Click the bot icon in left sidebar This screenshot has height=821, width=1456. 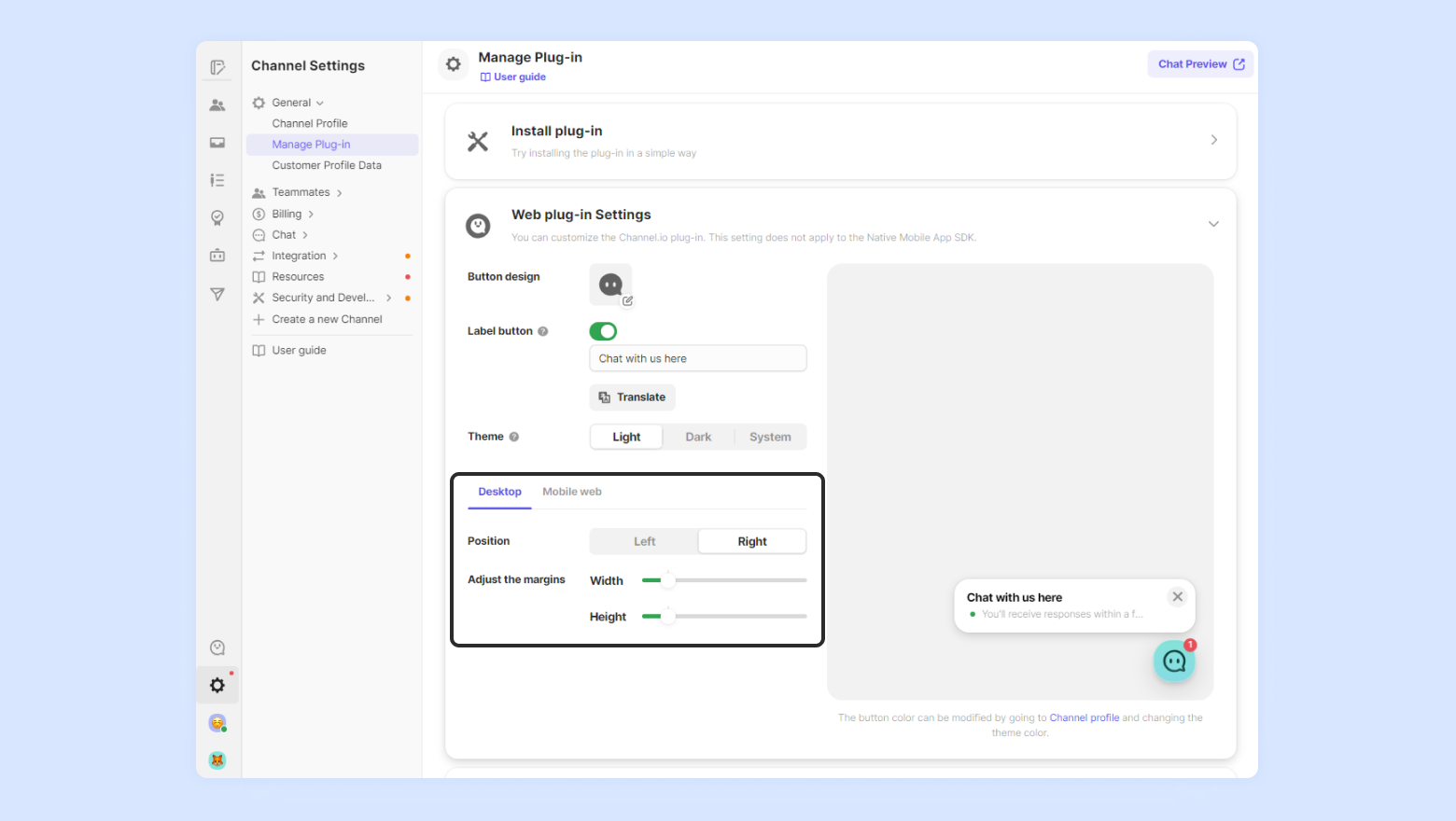[217, 256]
